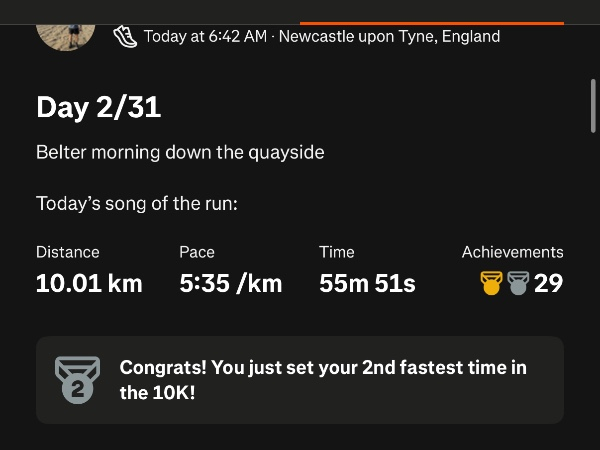Click Today's song of the run text
Image resolution: width=600 pixels, height=450 pixels.
pyautogui.click(x=137, y=204)
